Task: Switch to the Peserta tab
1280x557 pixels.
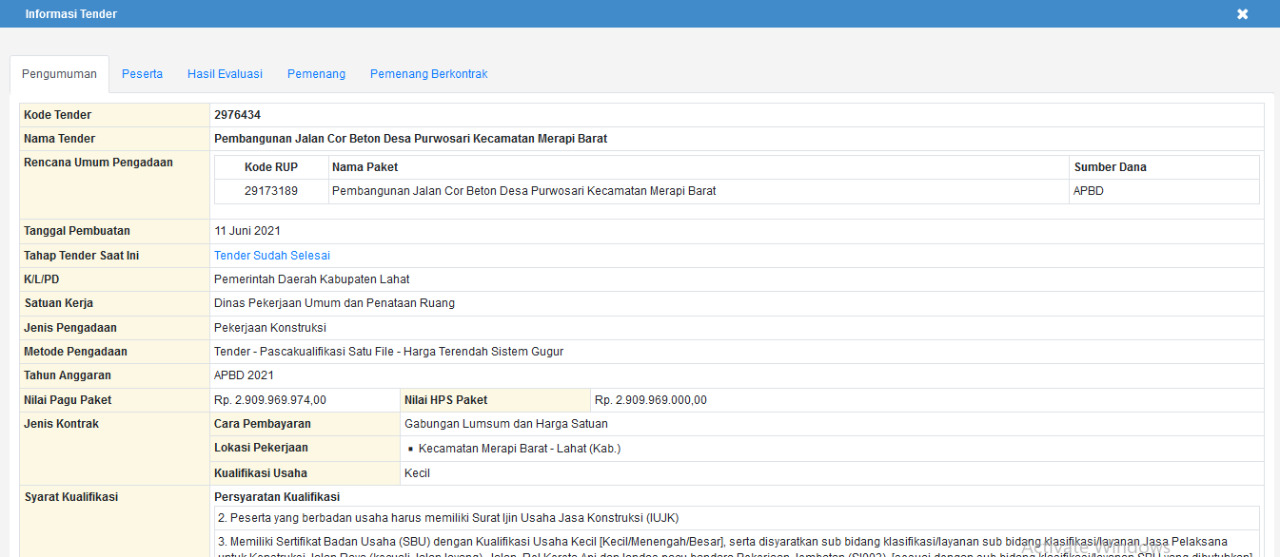Action: coord(142,74)
